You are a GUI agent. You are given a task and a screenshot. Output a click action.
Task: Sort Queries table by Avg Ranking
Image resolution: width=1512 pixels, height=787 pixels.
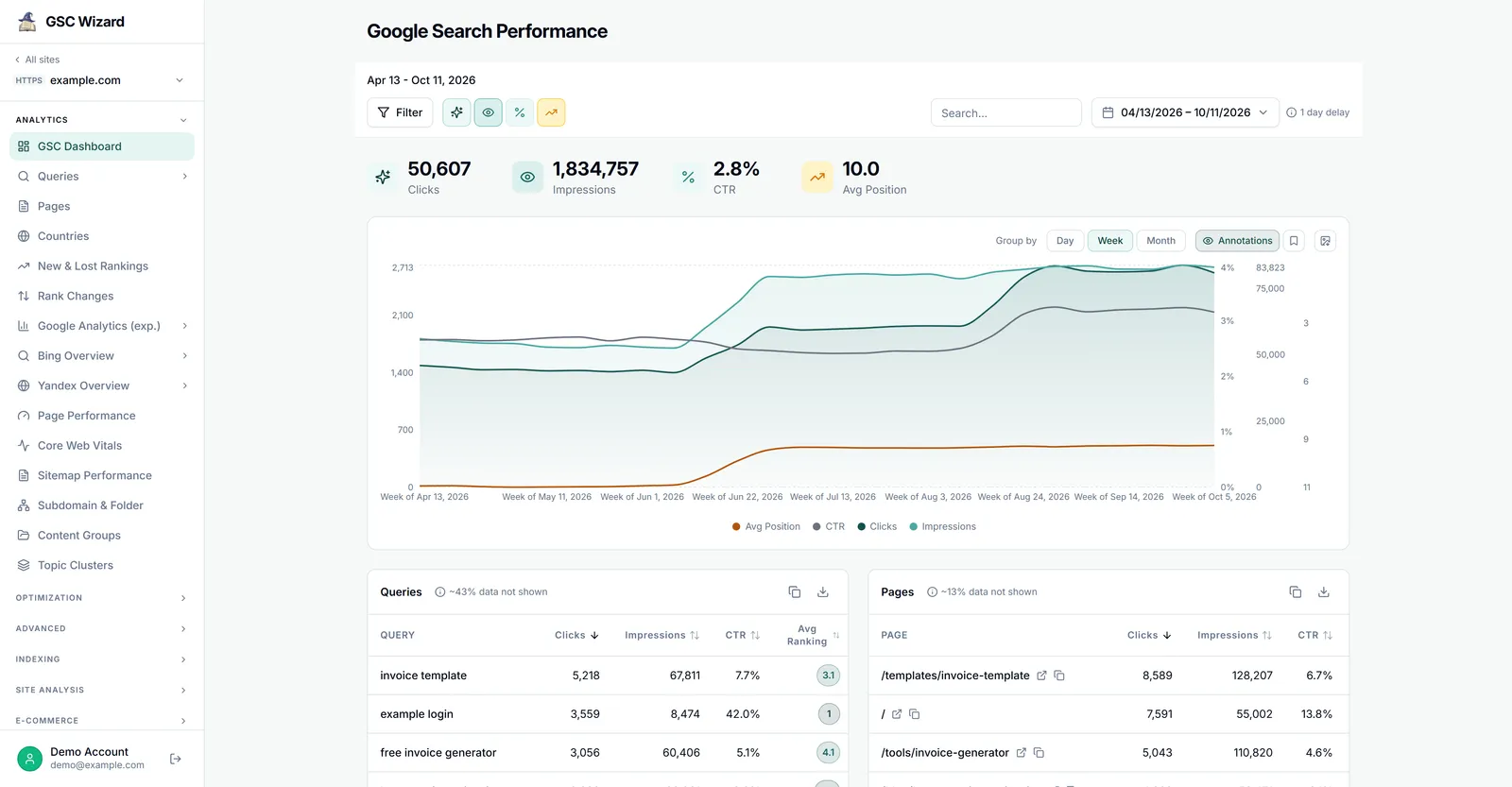coord(813,635)
